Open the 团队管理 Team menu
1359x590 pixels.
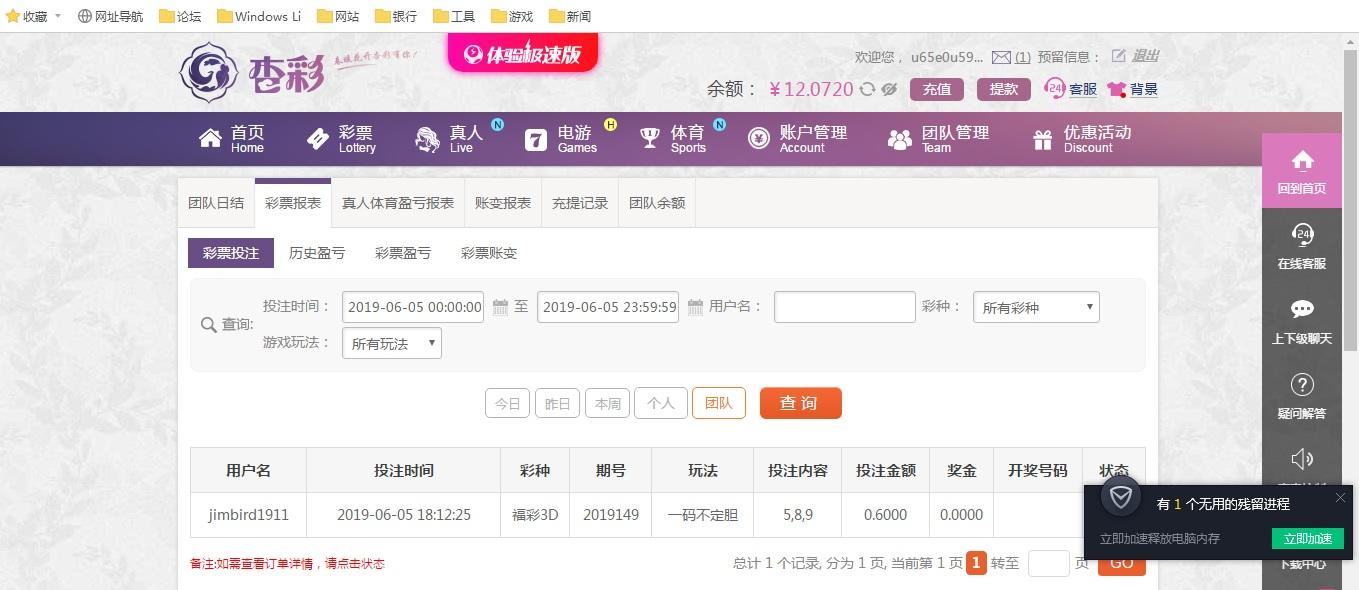pyautogui.click(x=939, y=139)
